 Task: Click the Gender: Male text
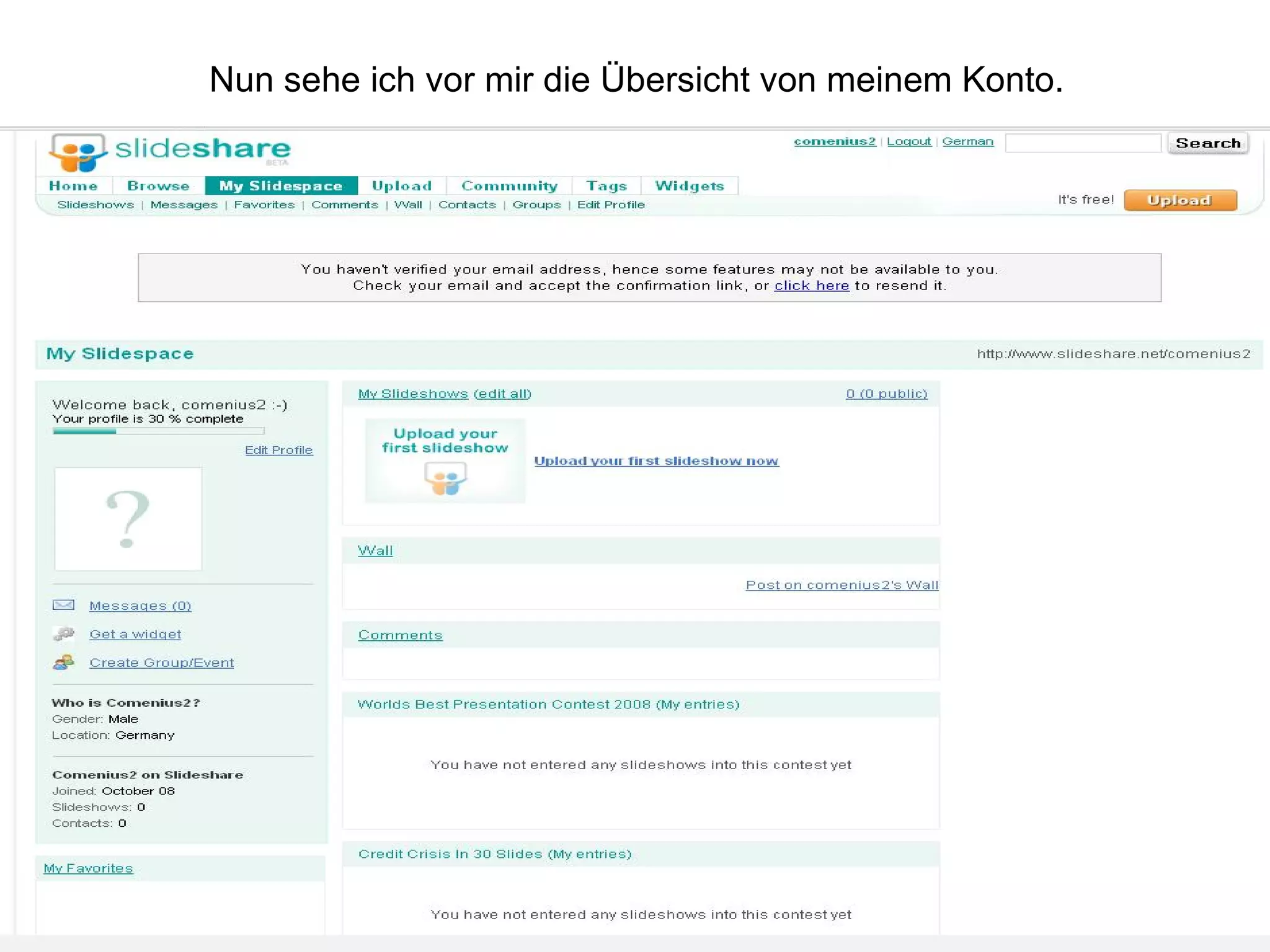click(x=95, y=719)
